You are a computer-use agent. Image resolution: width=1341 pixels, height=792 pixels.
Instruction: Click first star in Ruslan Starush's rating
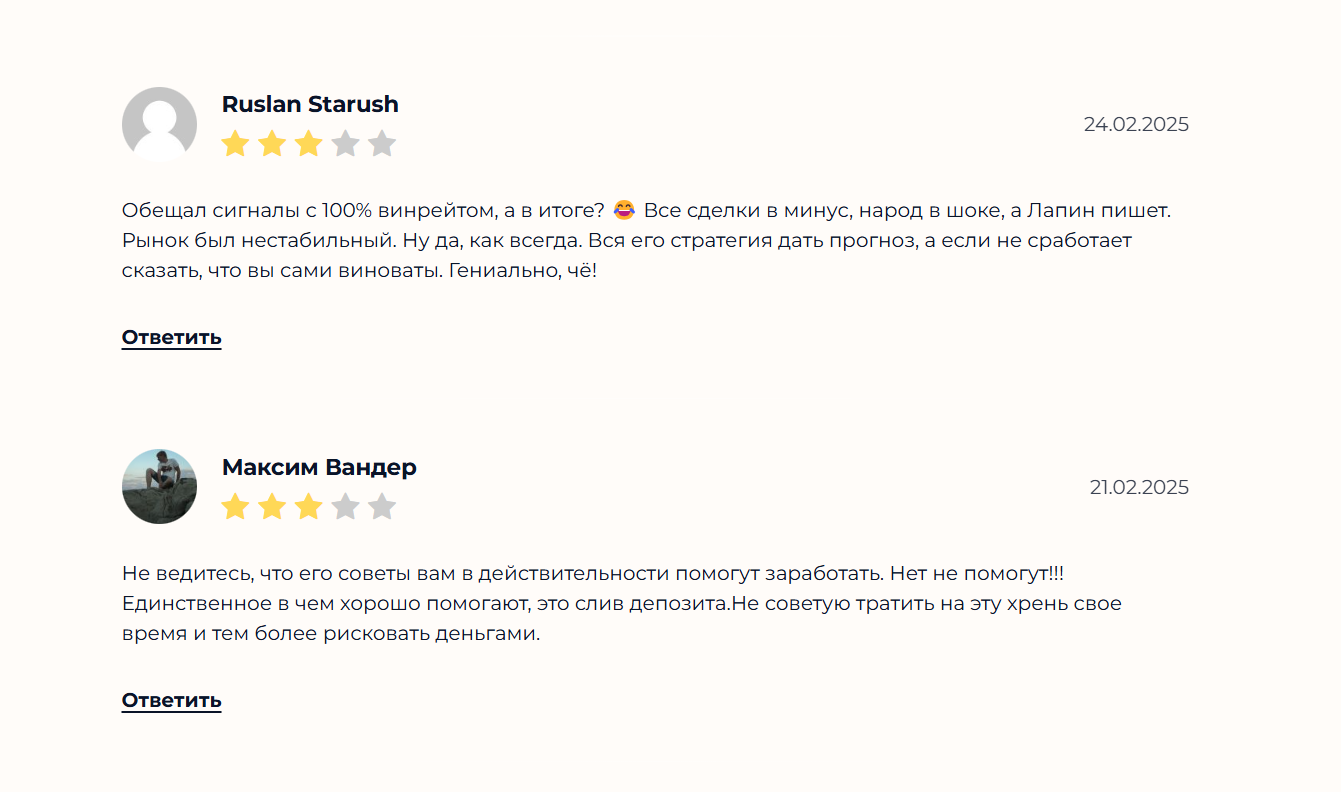click(235, 144)
